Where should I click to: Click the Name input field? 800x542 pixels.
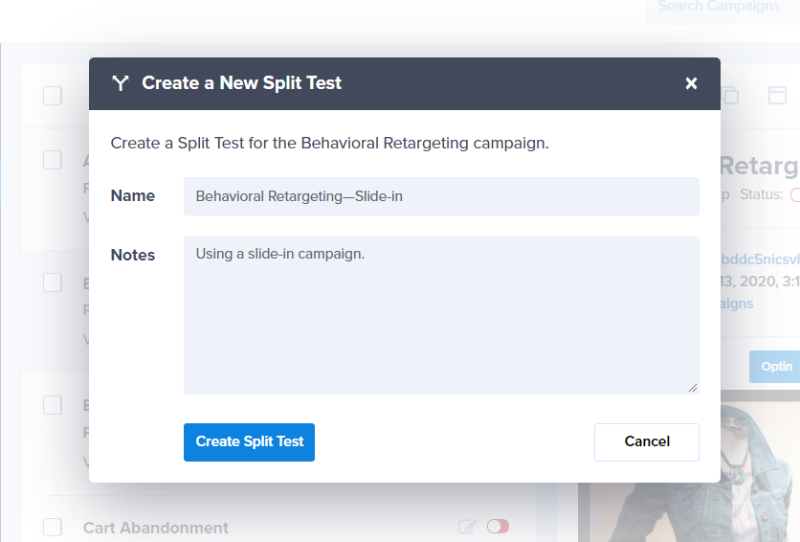coord(441,196)
